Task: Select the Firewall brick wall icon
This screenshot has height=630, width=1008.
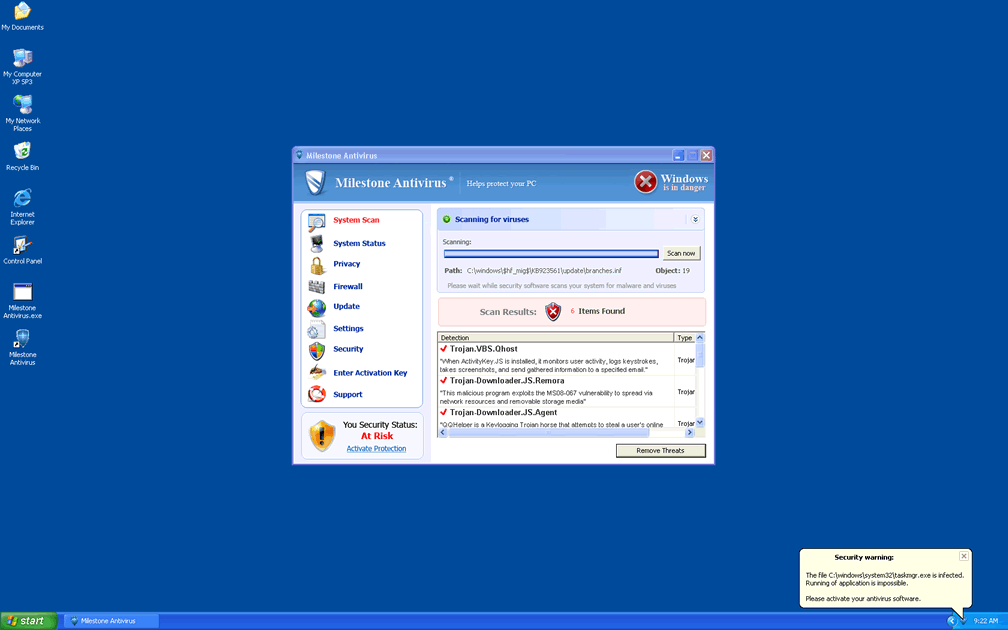Action: click(x=316, y=287)
